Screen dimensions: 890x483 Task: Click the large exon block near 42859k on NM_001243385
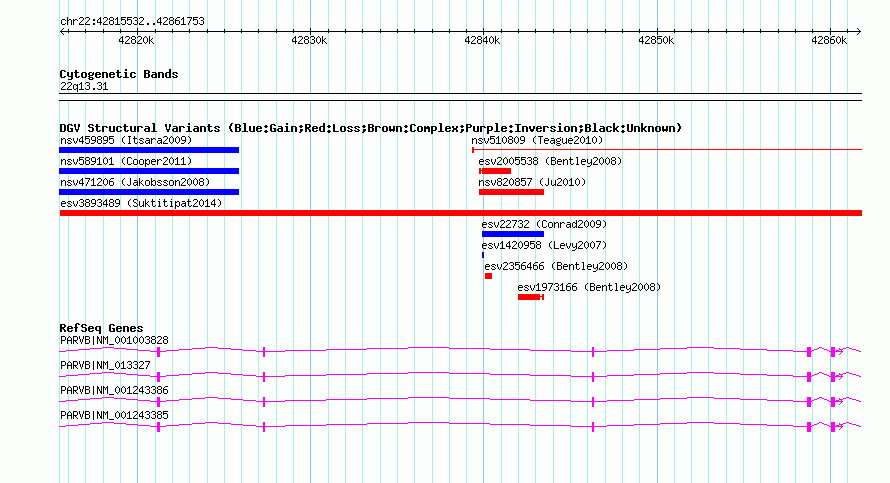[x=809, y=427]
